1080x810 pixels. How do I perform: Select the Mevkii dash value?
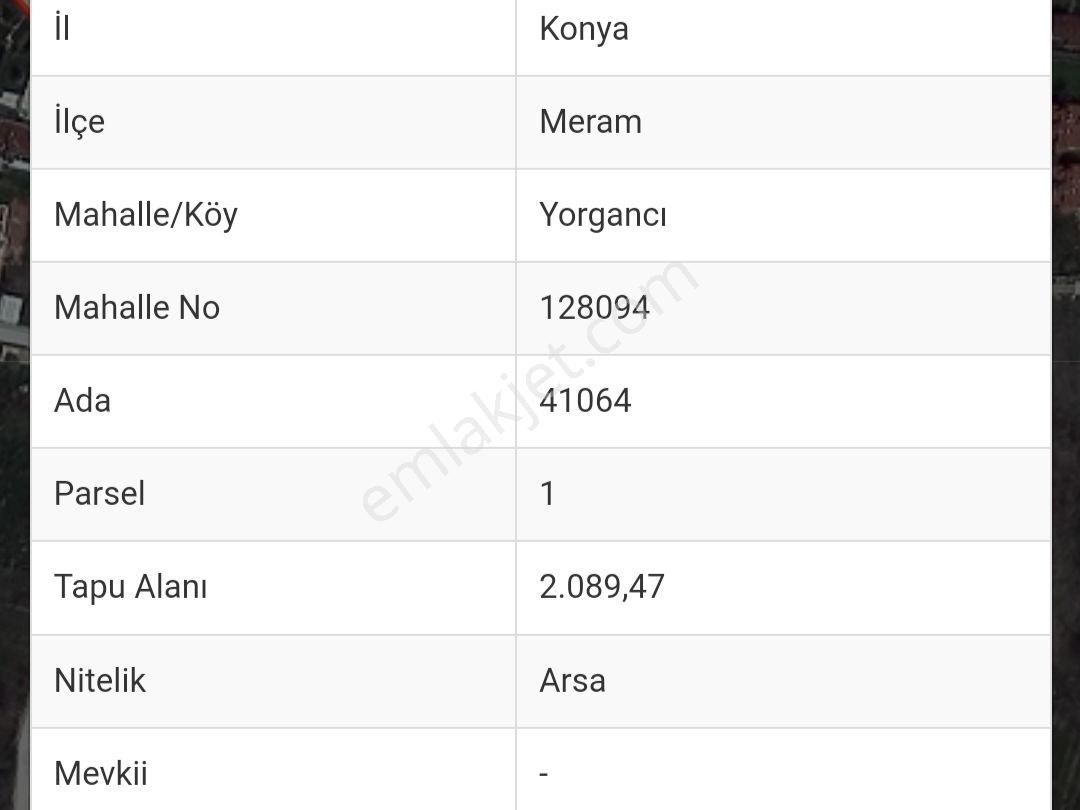(544, 774)
